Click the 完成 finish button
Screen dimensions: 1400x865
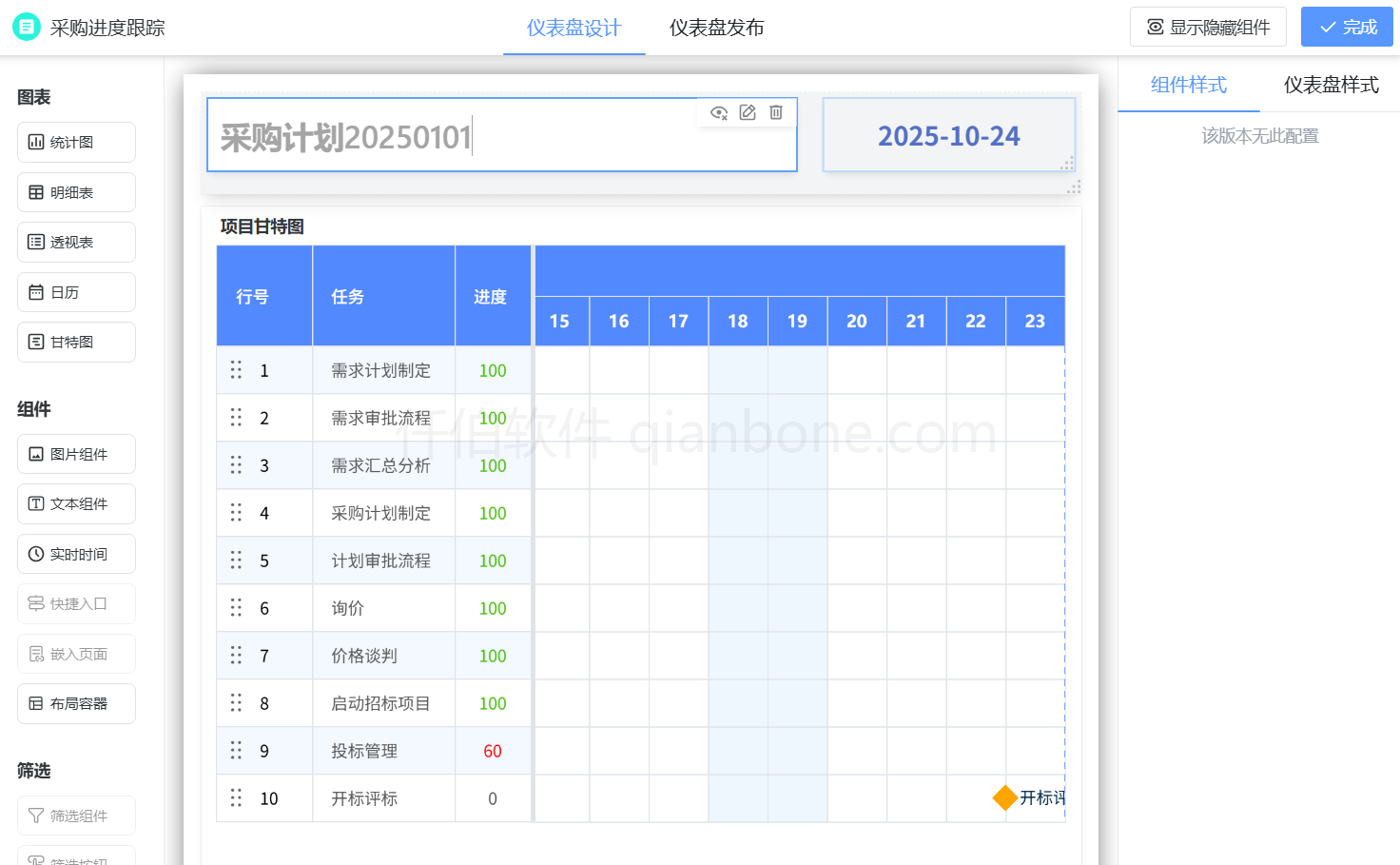1347,27
